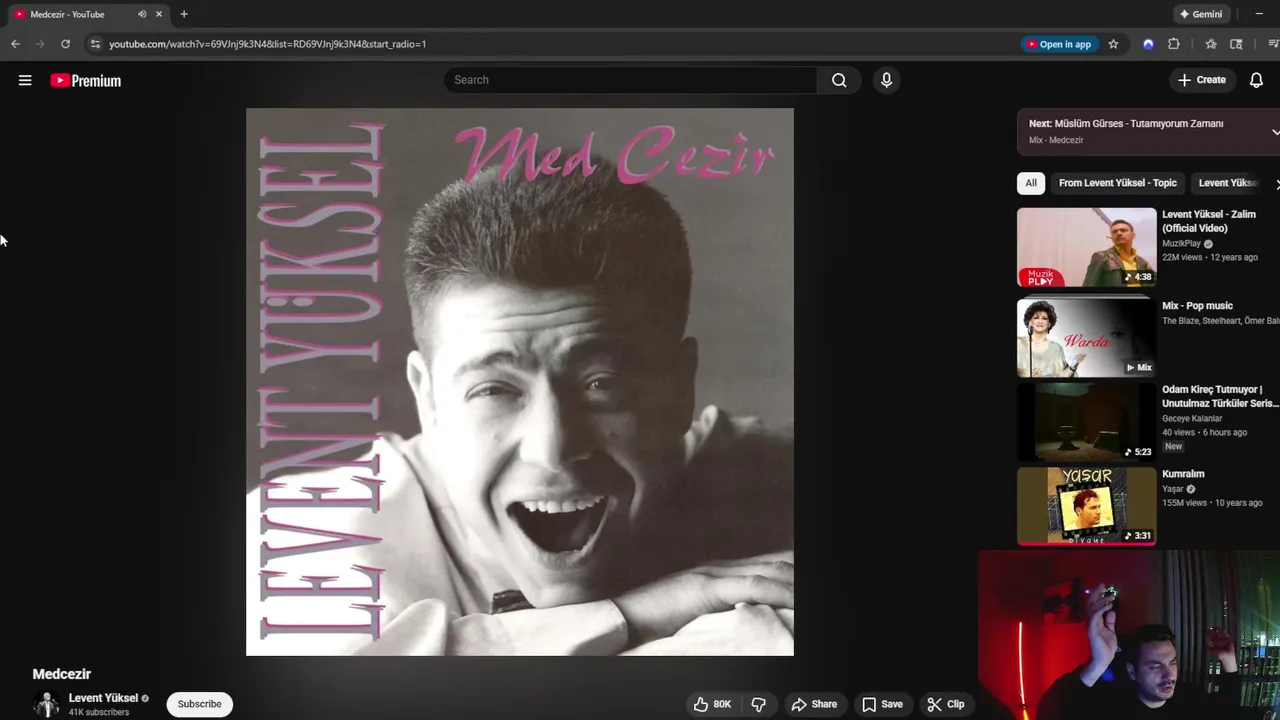Click the Med Cezir album cover video

520,382
